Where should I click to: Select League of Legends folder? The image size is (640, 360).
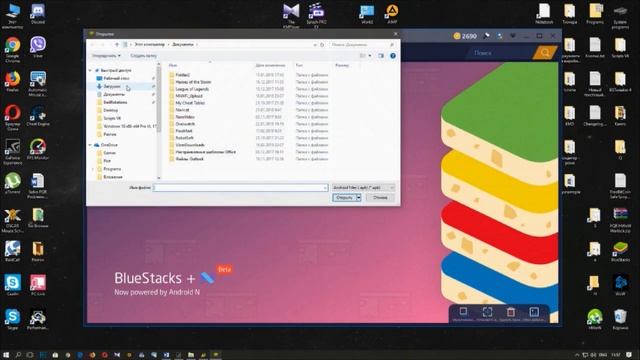tap(192, 89)
